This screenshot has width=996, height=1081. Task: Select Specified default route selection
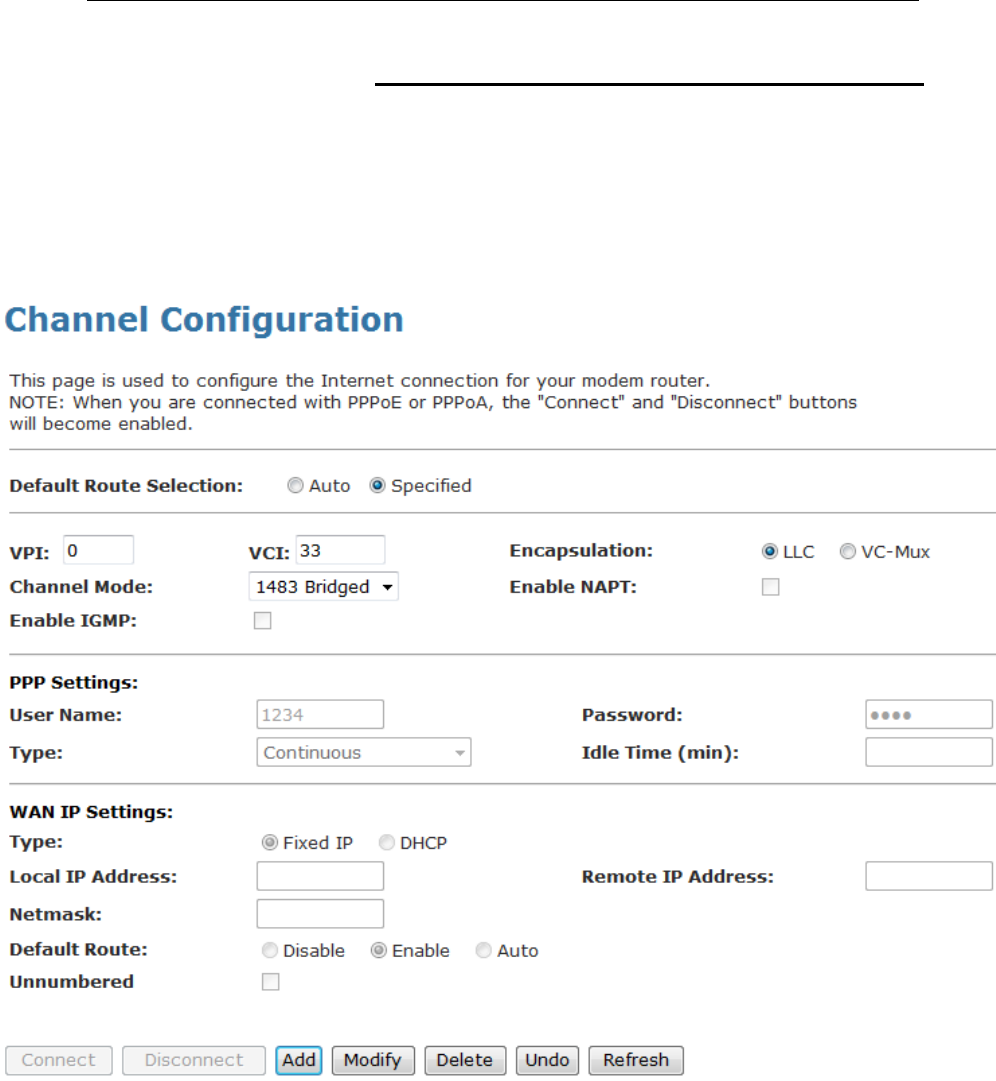tap(377, 486)
